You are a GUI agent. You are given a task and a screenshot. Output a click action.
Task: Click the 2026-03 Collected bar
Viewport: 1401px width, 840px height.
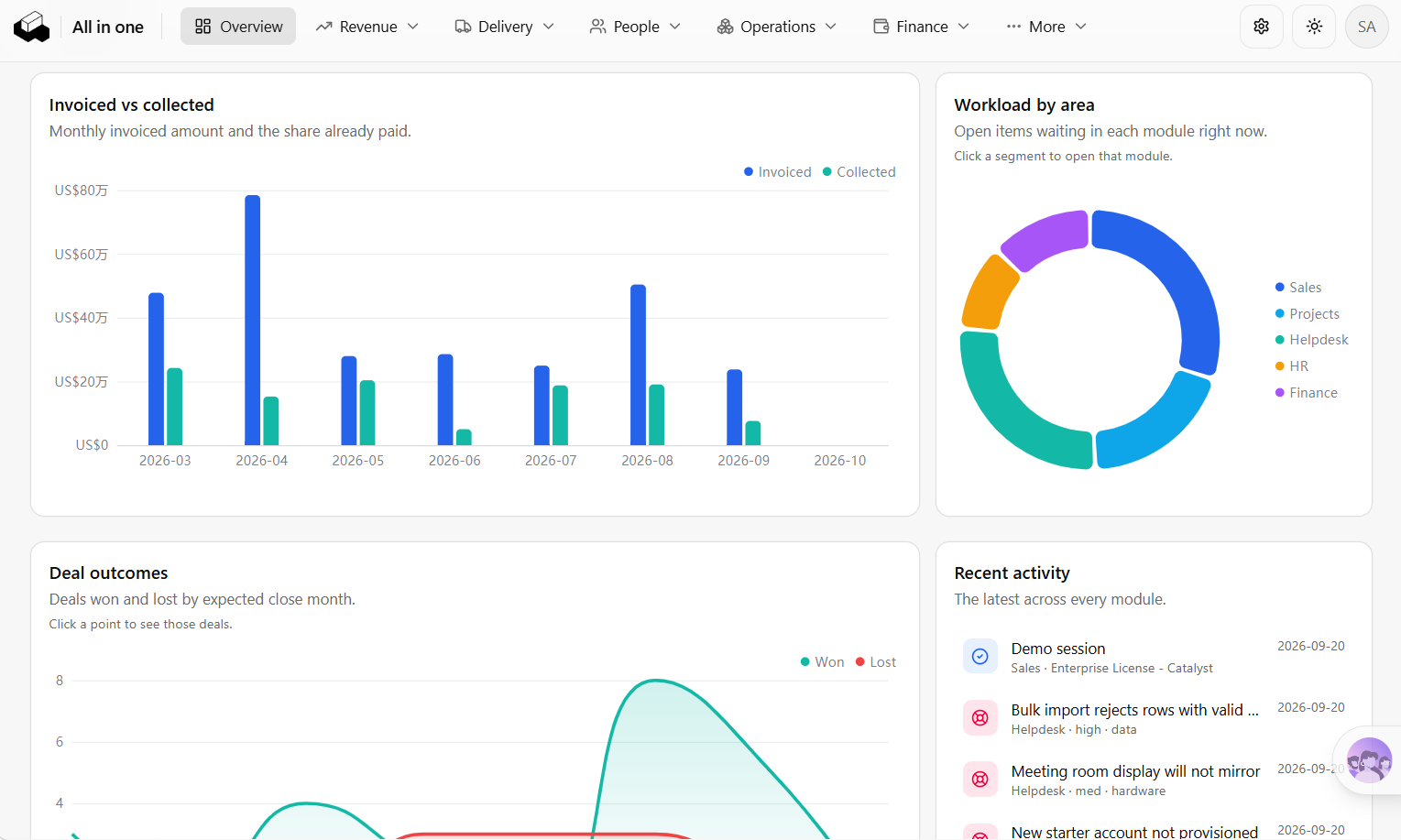175,407
